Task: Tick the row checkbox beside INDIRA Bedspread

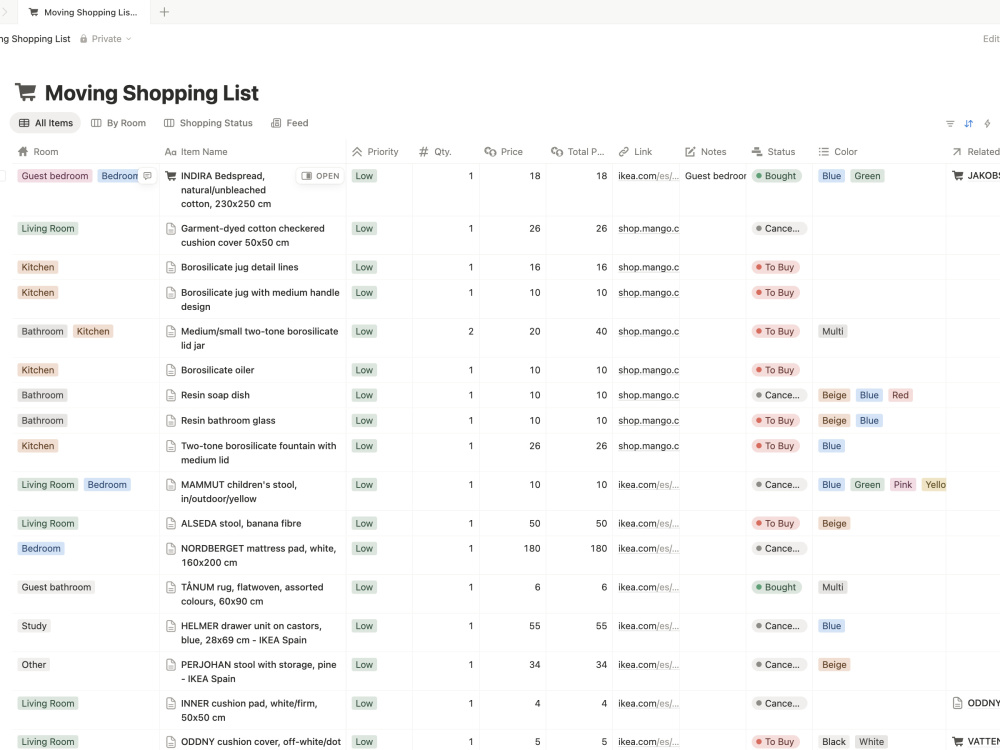Action: click(3, 176)
